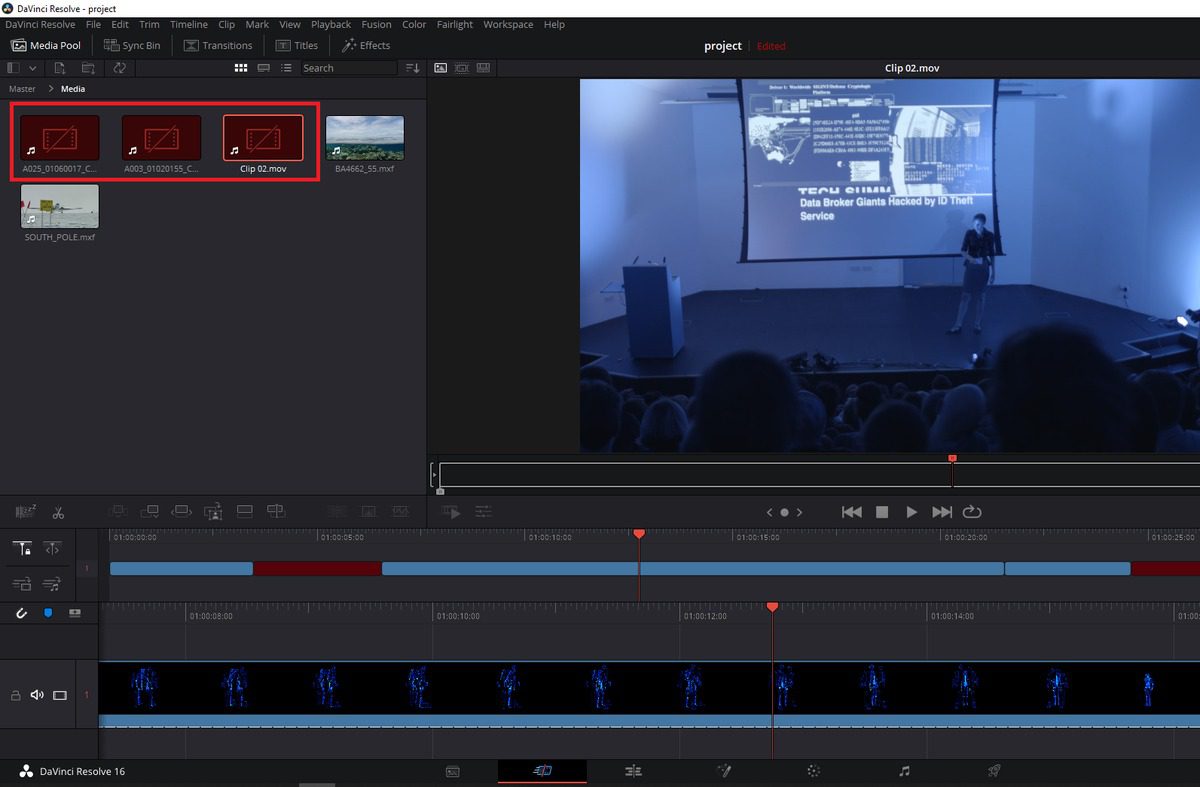Screen dimensions: 1200x787
Task: Open the media pool sort options
Action: pyautogui.click(x=413, y=68)
